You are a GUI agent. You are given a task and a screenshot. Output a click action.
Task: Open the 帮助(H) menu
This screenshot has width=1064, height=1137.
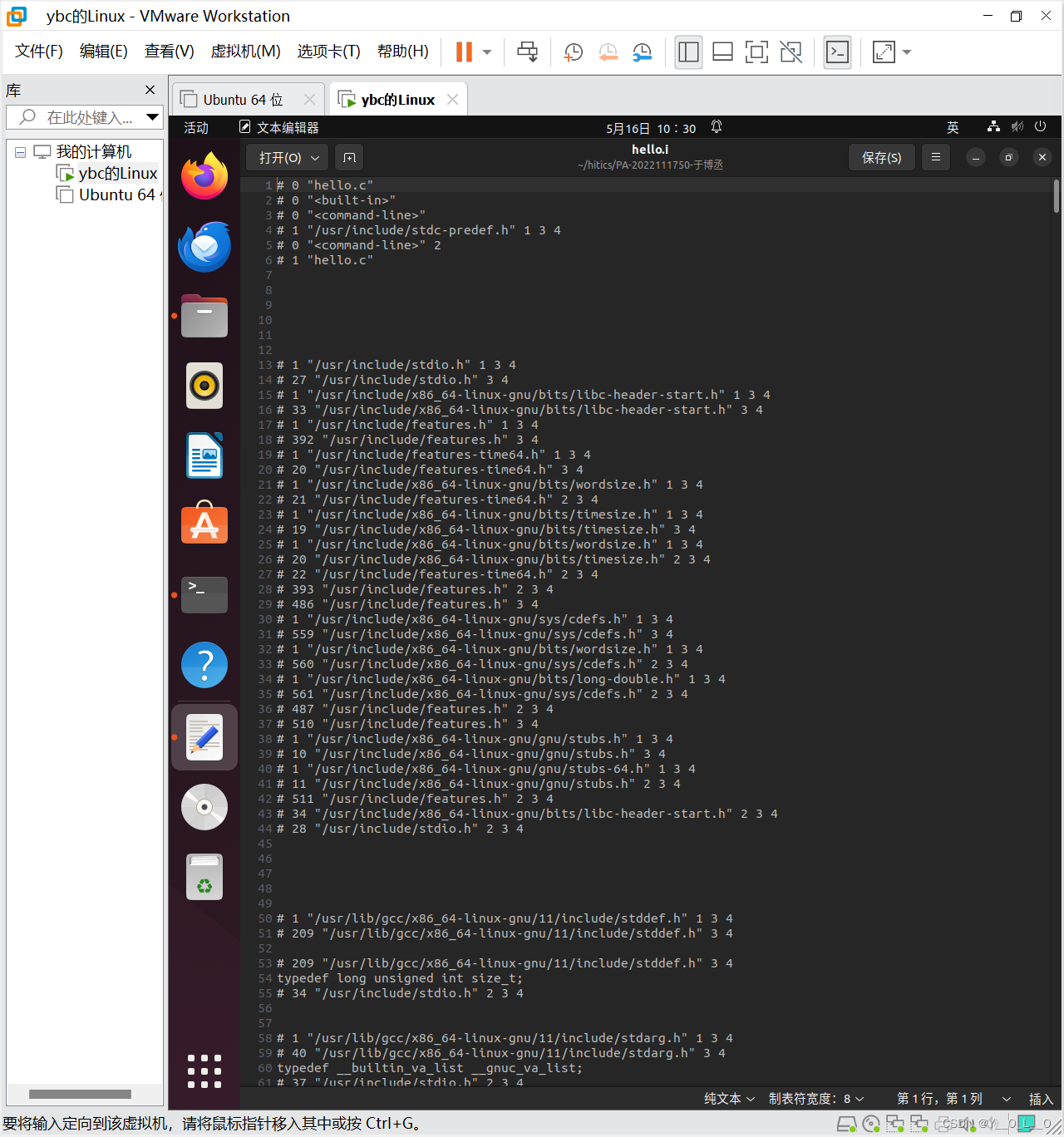click(x=403, y=52)
